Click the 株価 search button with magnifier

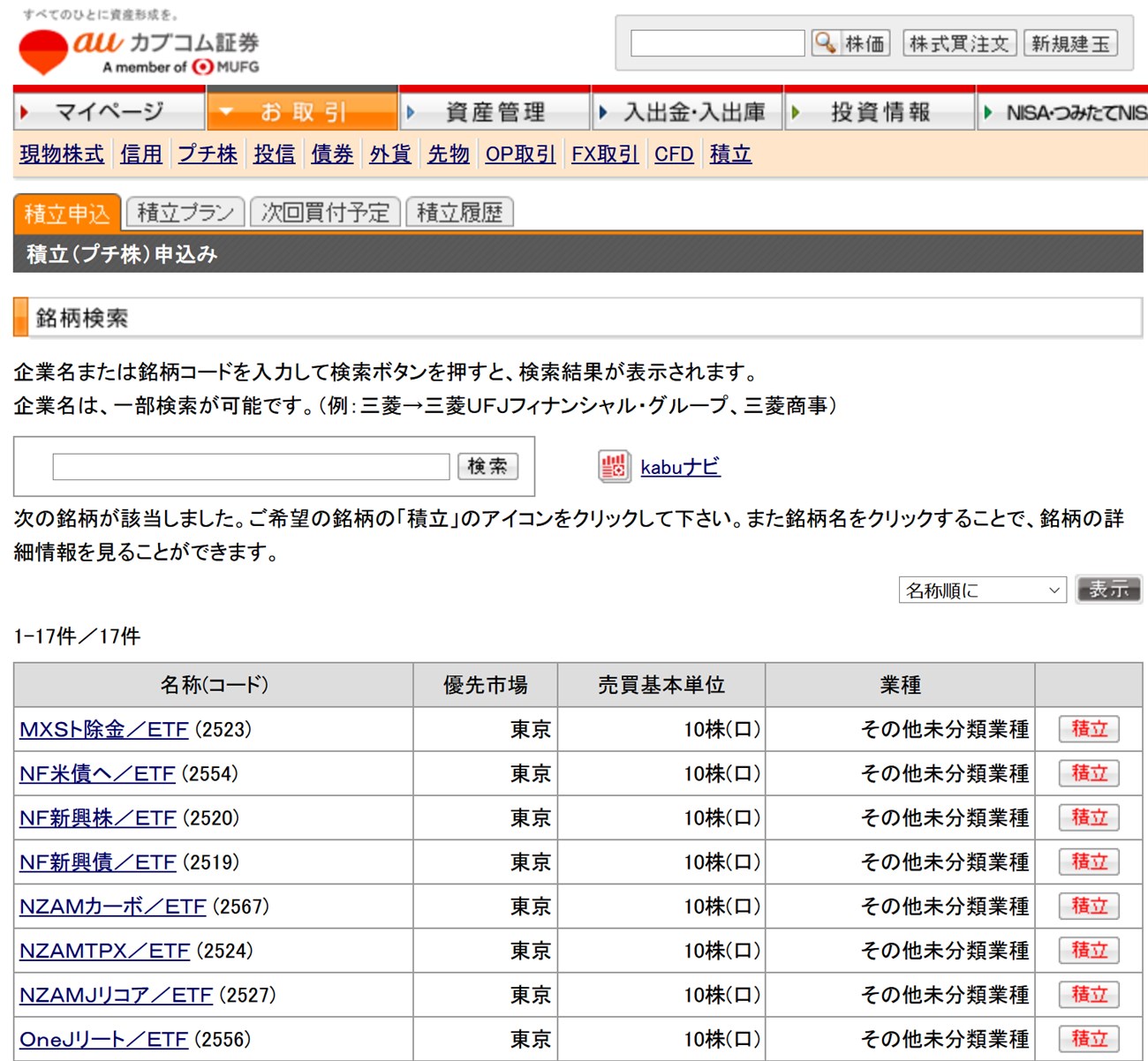click(x=850, y=43)
